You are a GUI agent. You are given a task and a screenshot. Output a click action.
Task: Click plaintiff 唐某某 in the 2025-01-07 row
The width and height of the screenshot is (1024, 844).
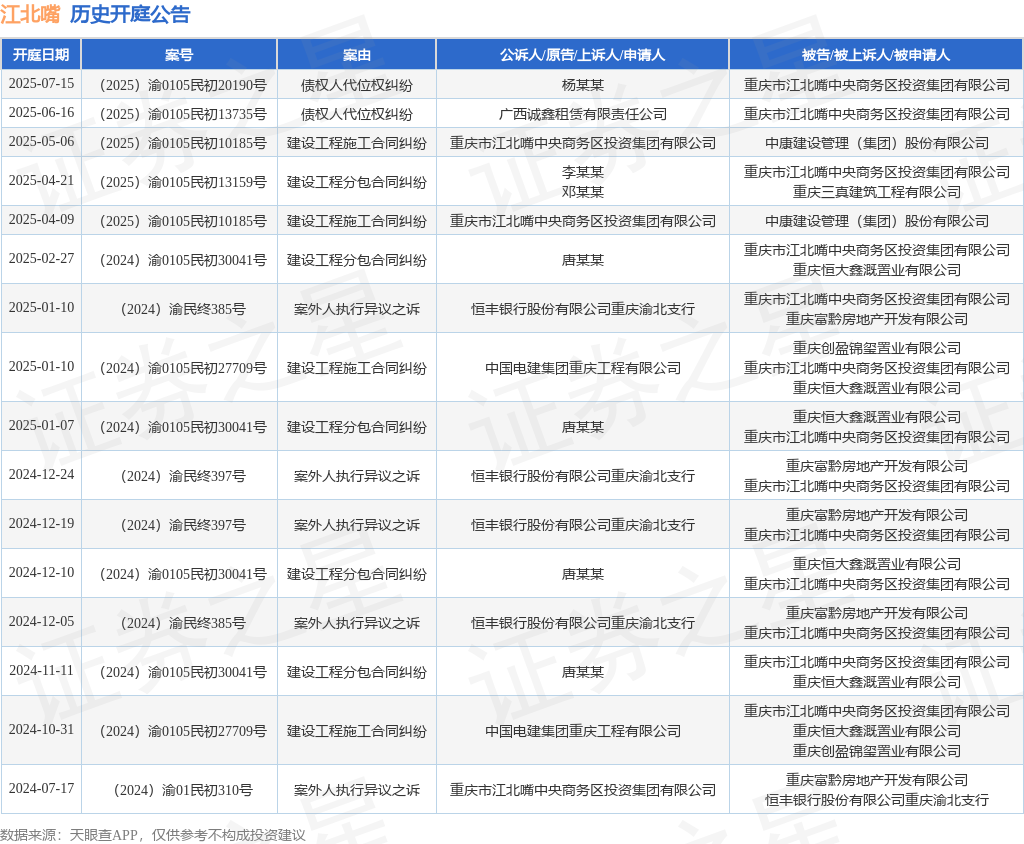(x=583, y=427)
